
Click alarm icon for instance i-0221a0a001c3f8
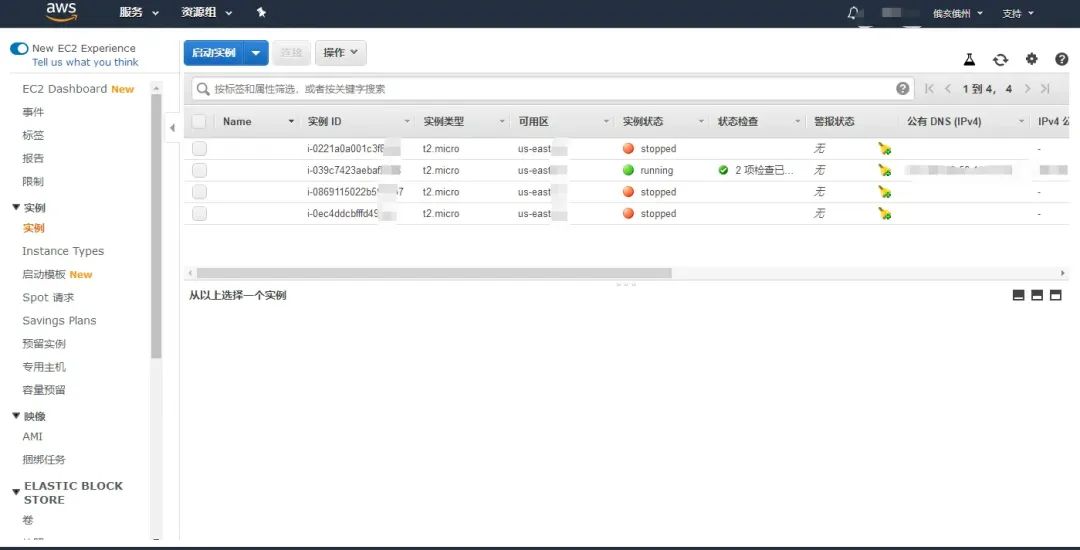[884, 149]
